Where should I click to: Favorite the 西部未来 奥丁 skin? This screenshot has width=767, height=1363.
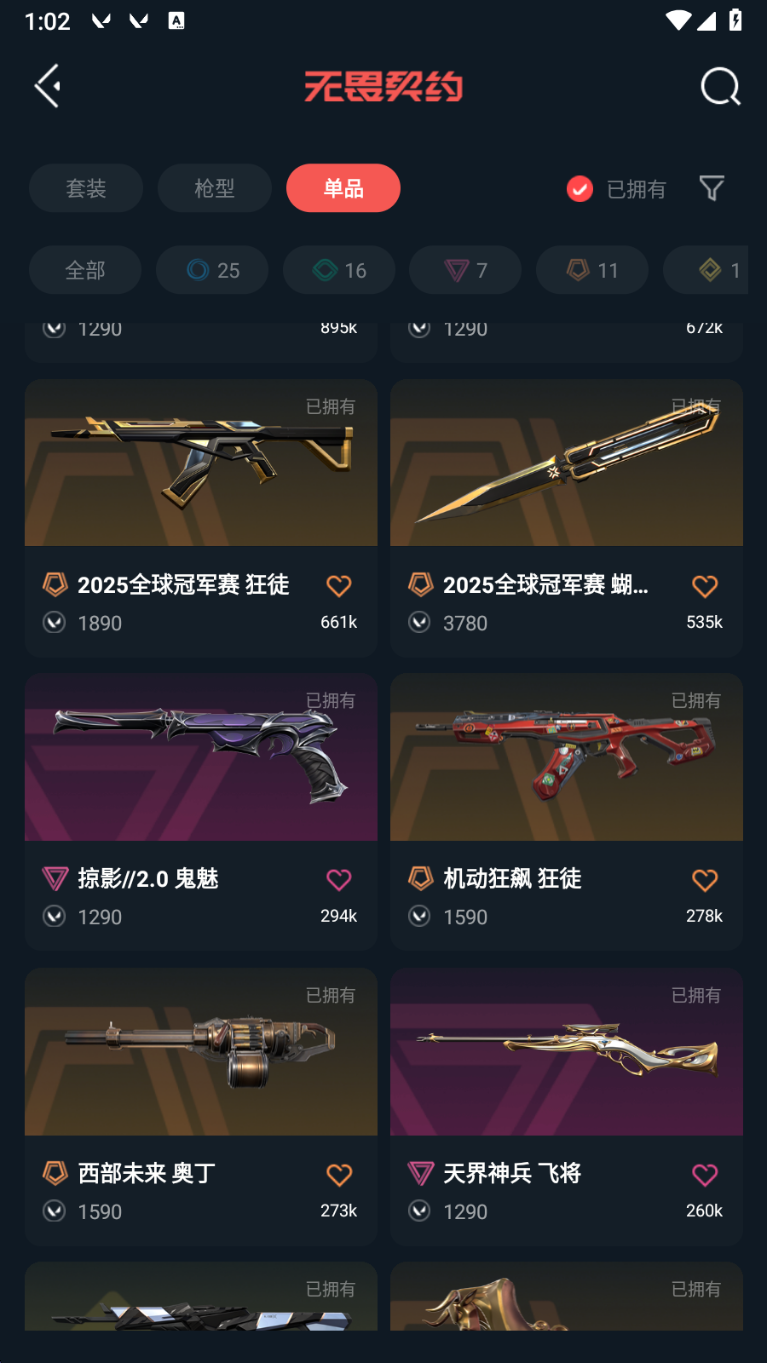click(x=339, y=1175)
